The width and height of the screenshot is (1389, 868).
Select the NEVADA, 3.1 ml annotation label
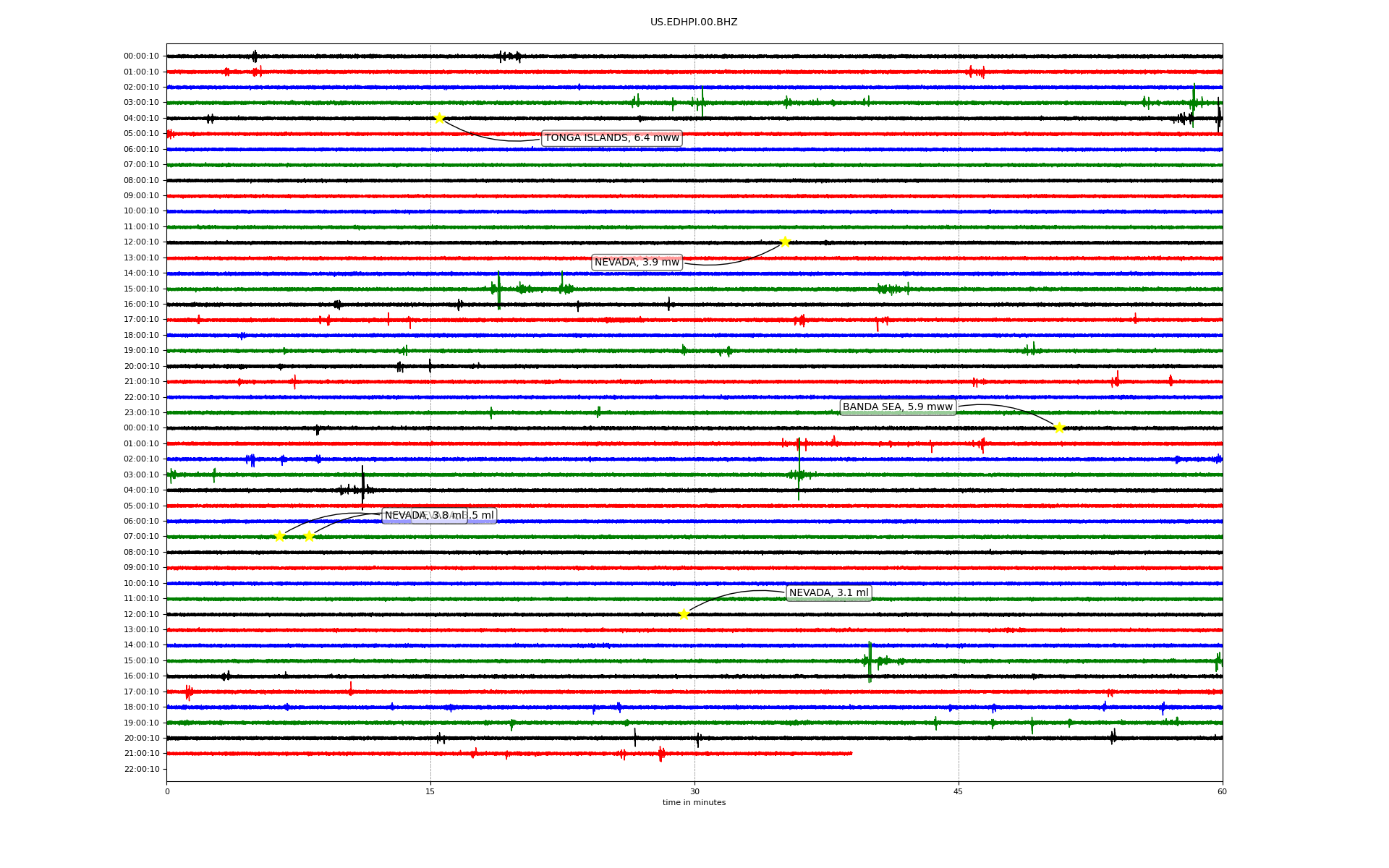coord(828,593)
